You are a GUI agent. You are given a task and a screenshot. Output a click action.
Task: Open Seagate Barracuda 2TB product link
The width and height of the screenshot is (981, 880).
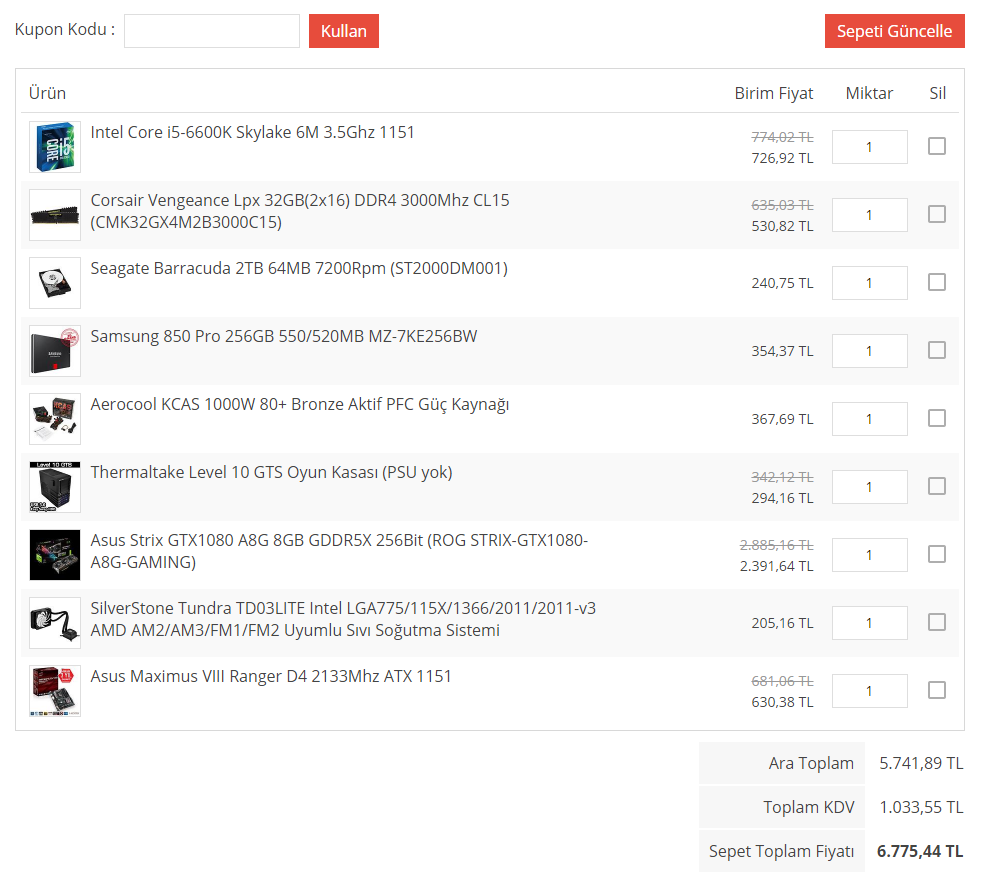click(x=299, y=268)
